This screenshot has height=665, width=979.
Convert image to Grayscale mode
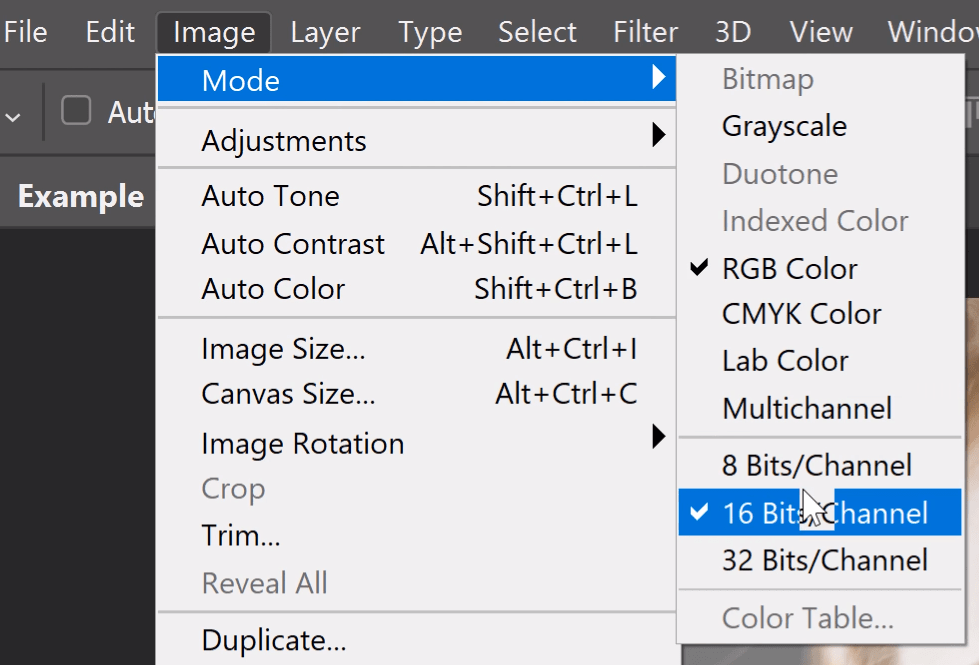pos(784,126)
